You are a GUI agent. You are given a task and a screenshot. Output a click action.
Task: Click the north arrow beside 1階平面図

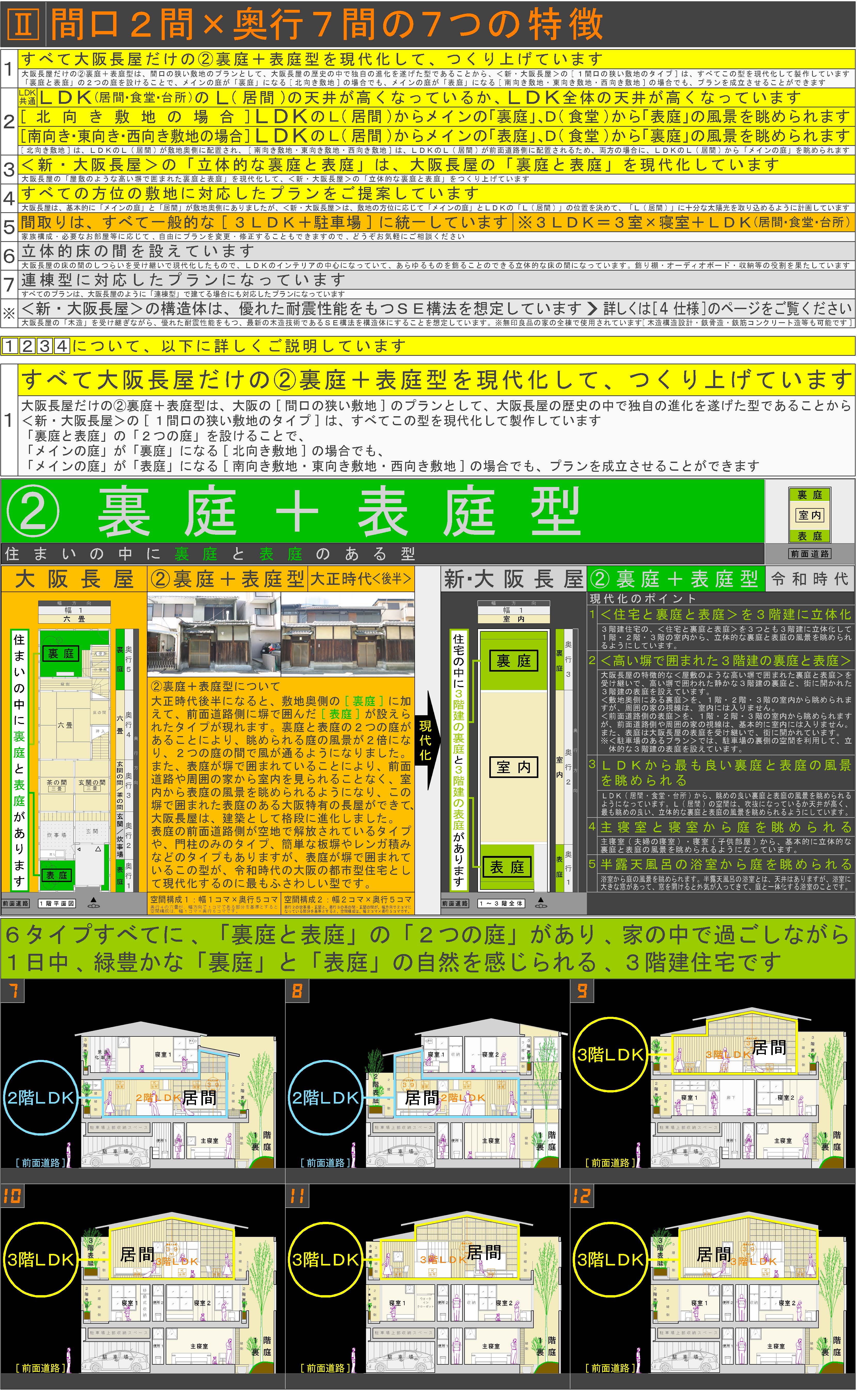click(94, 902)
